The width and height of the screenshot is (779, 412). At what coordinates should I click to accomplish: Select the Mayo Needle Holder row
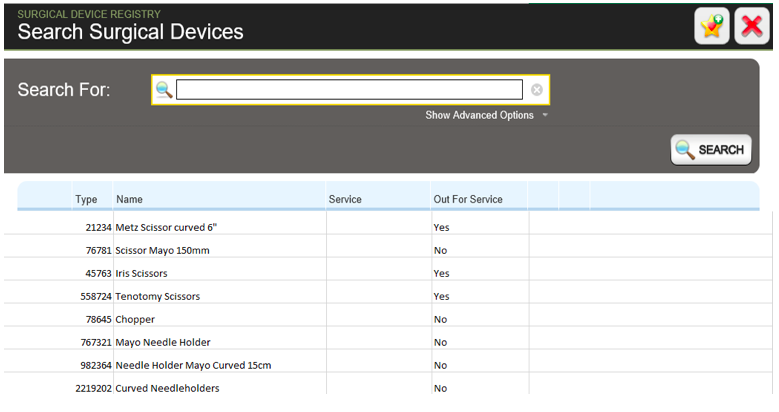click(162, 342)
